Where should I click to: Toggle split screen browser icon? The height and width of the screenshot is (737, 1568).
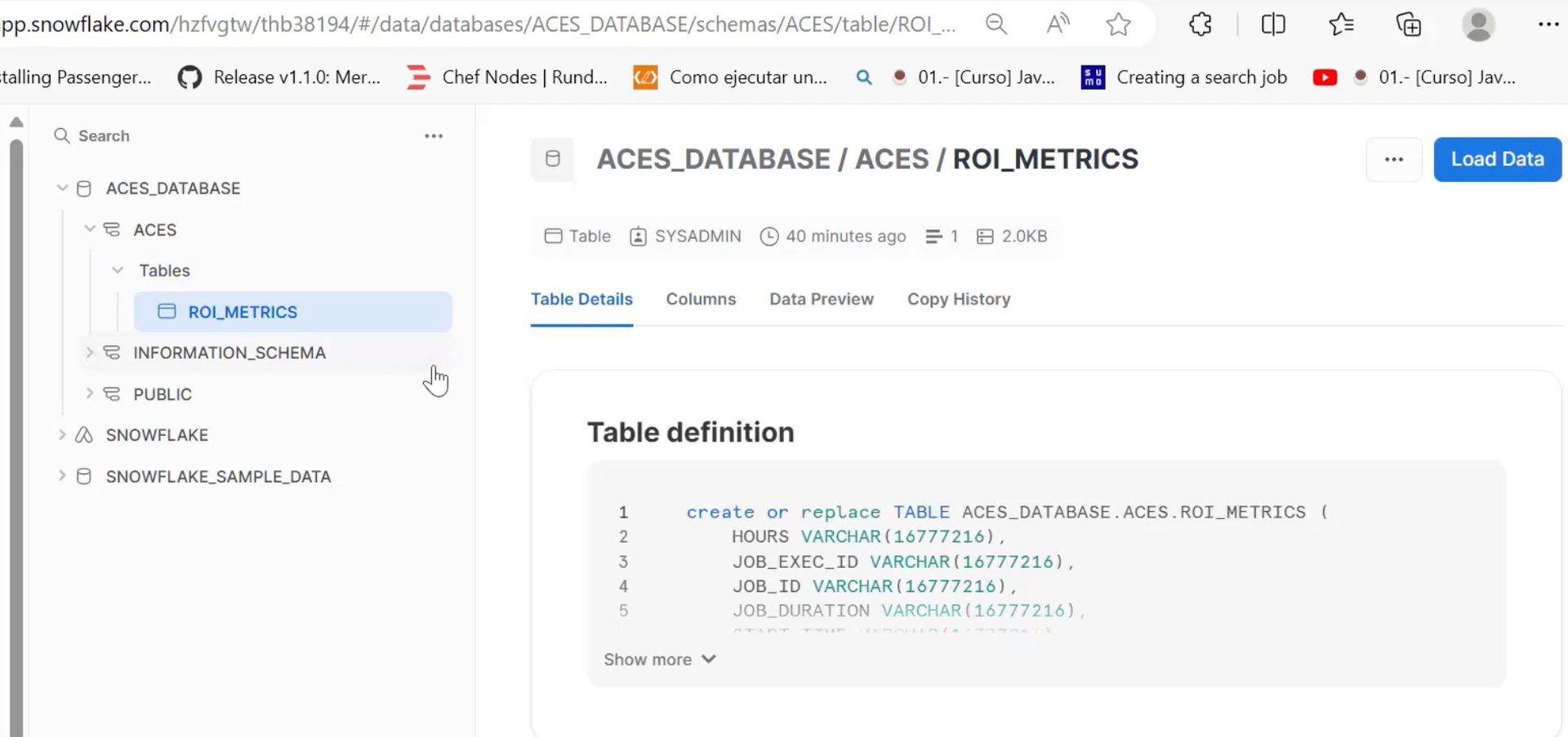coord(1273,24)
